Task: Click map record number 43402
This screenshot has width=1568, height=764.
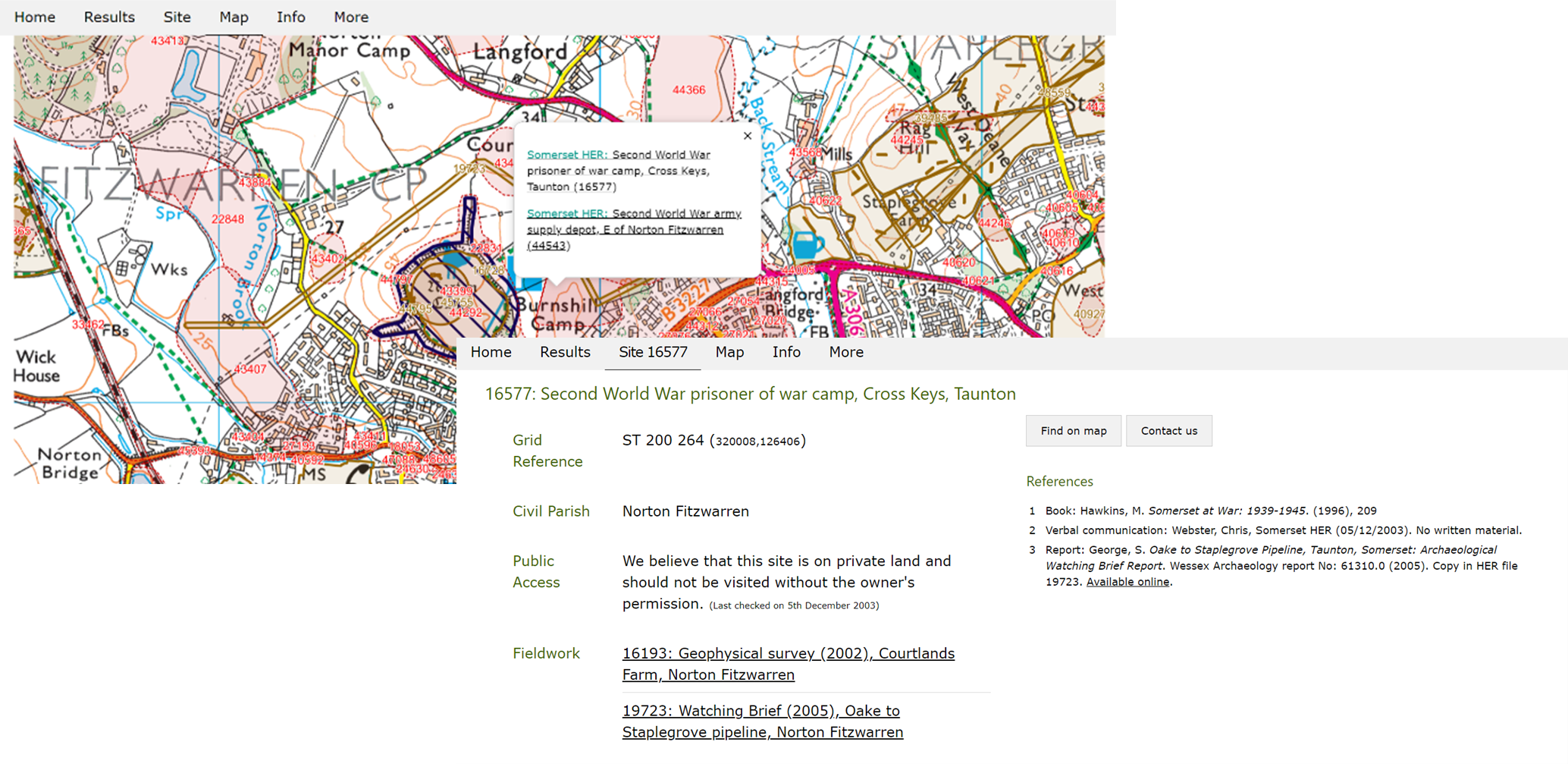Action: (328, 259)
